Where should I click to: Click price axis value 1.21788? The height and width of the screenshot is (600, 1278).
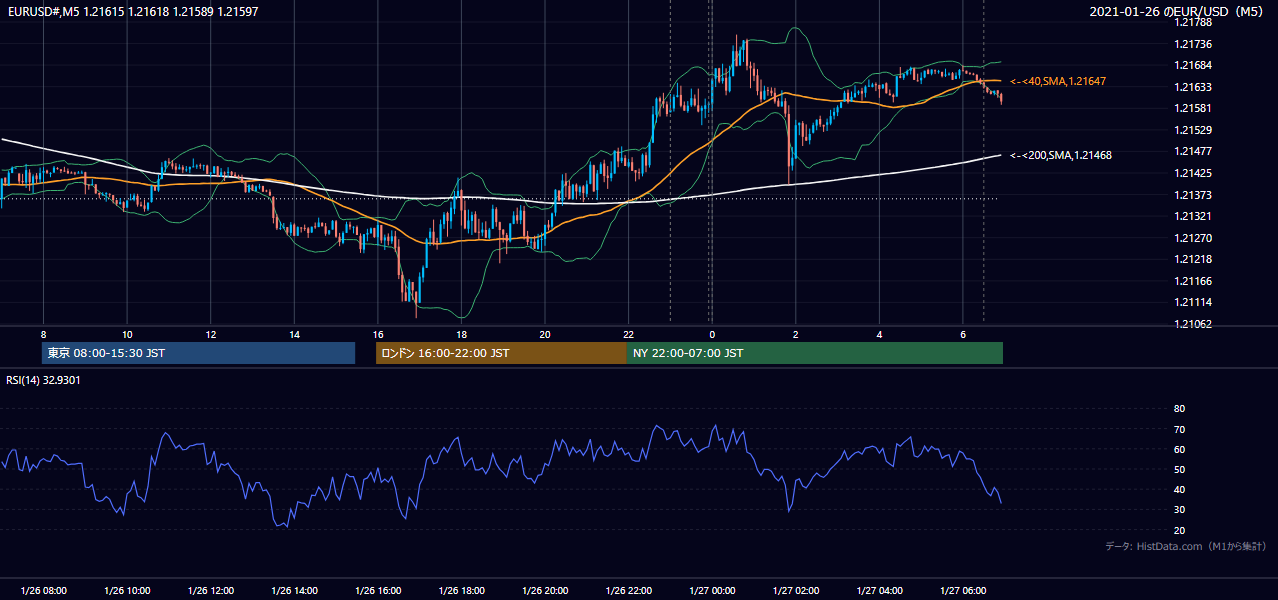pos(1194,23)
